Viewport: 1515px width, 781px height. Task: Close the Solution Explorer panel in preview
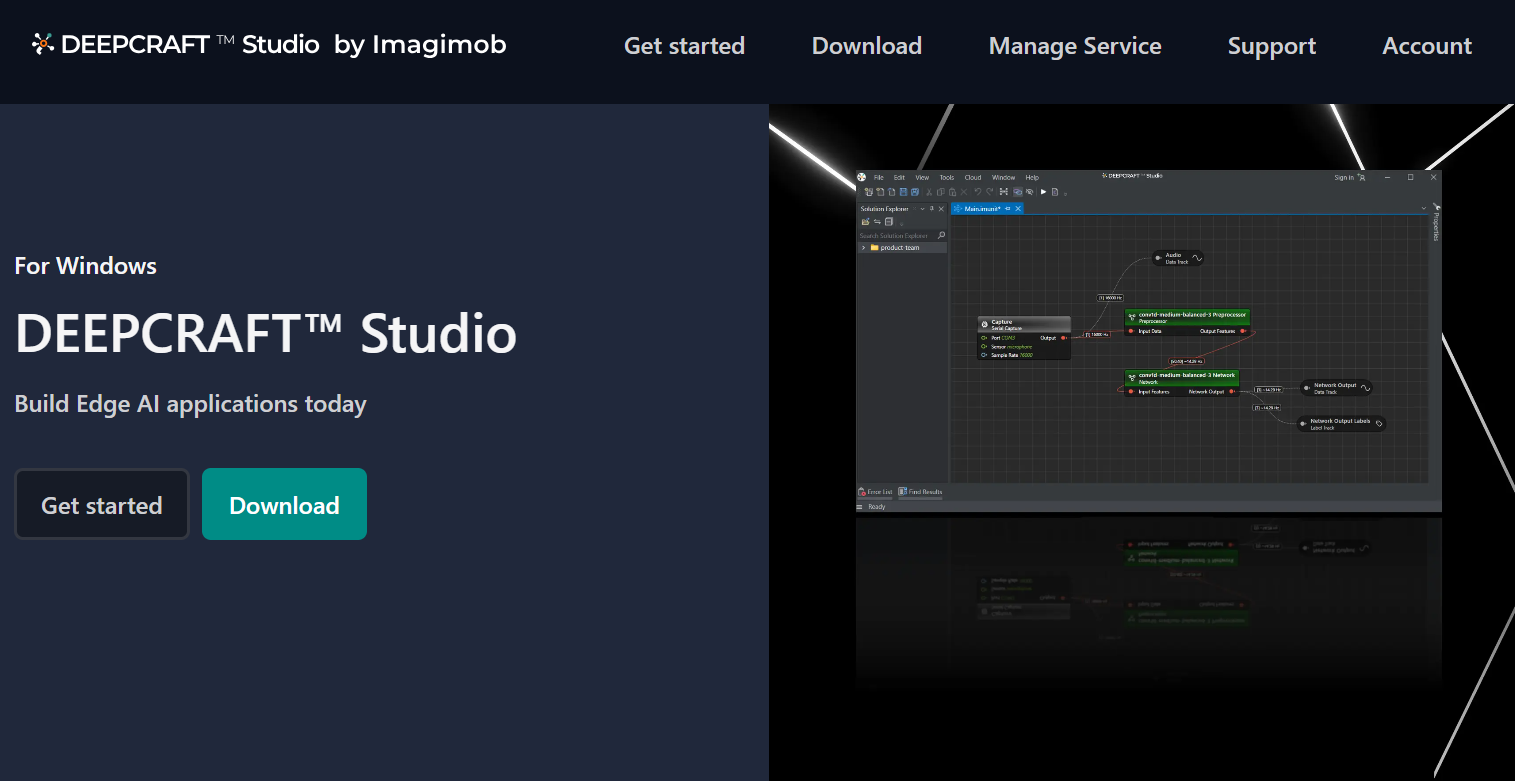pos(941,209)
